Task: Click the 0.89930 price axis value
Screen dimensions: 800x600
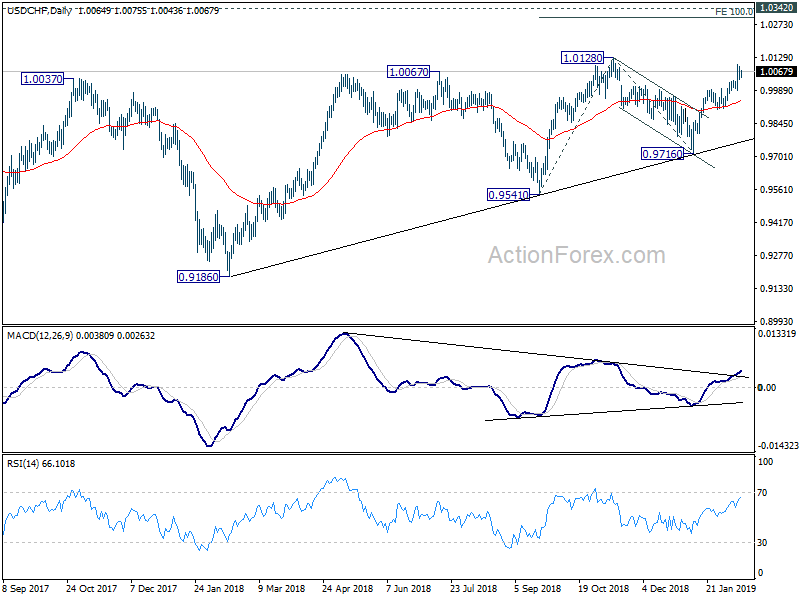Action: pos(777,321)
